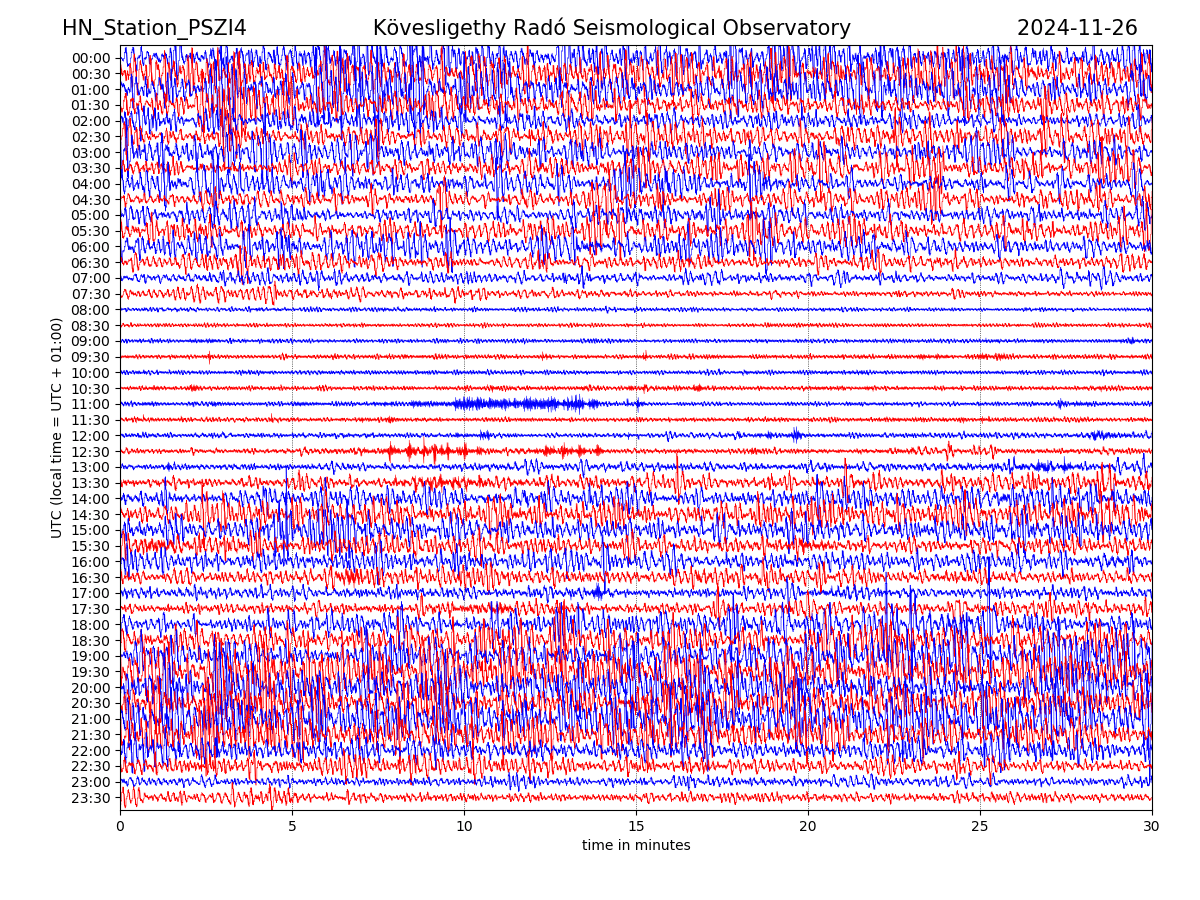Click the "time in minutes" axis label
1200x900 pixels.
pyautogui.click(x=636, y=846)
